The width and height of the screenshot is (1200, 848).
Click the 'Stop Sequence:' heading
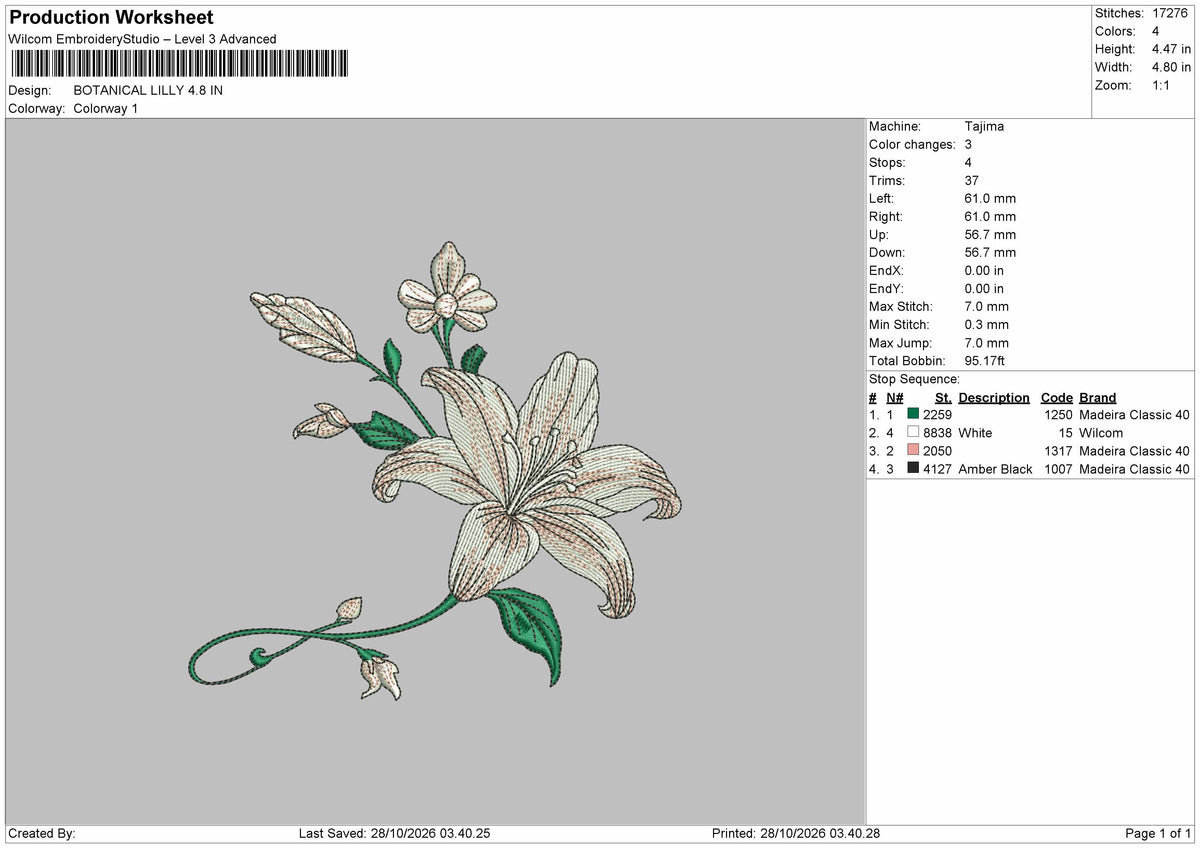[914, 379]
